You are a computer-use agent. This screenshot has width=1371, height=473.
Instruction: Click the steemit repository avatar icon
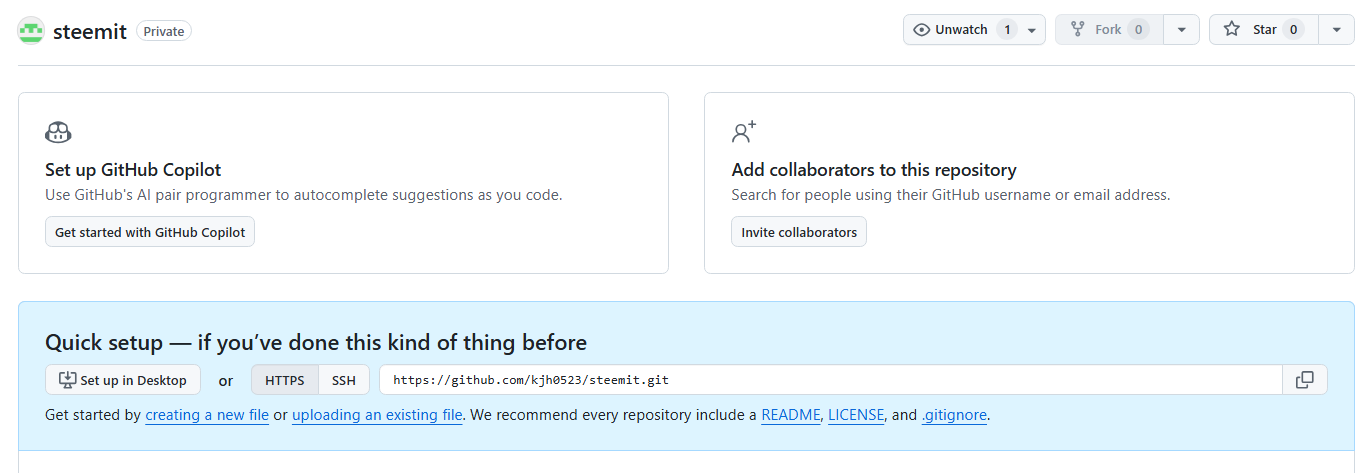tap(31, 30)
